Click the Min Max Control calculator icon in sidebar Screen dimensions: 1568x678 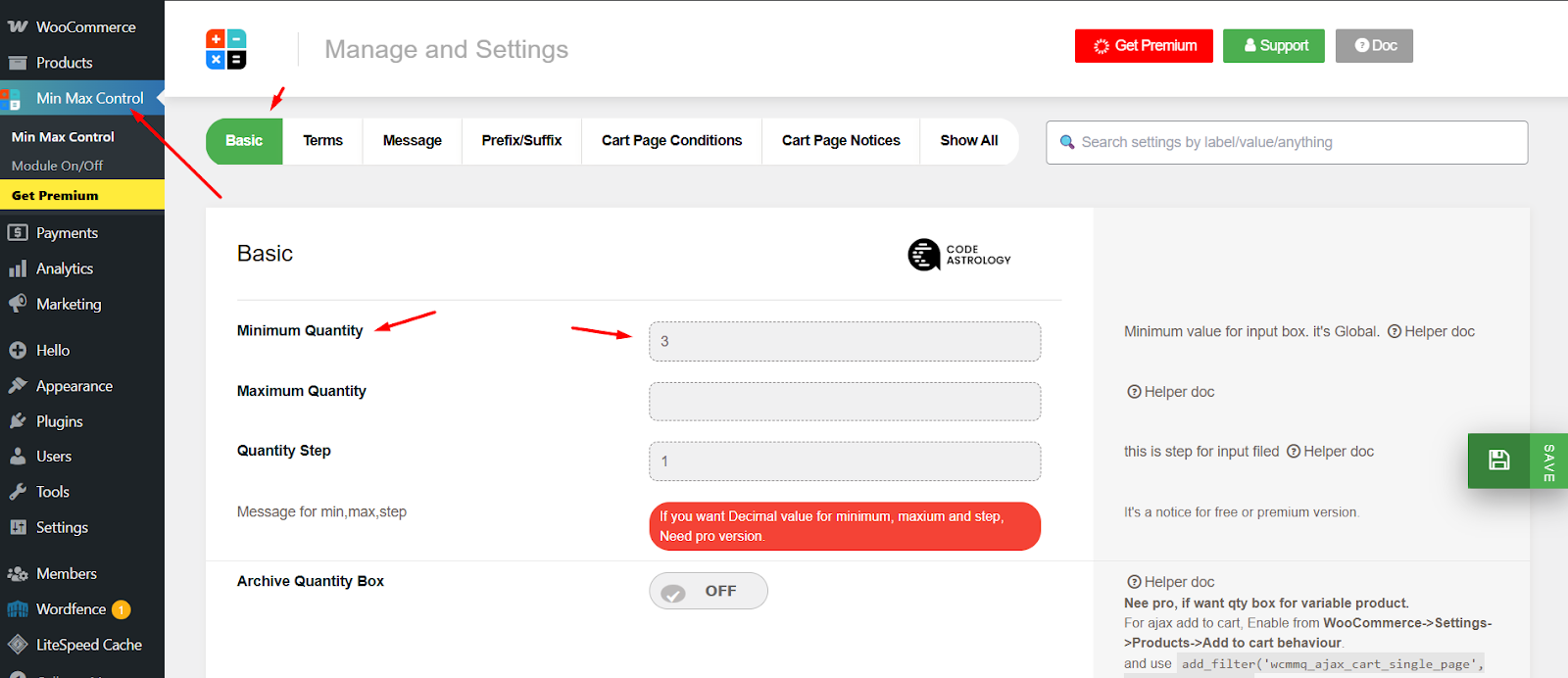click(x=12, y=98)
